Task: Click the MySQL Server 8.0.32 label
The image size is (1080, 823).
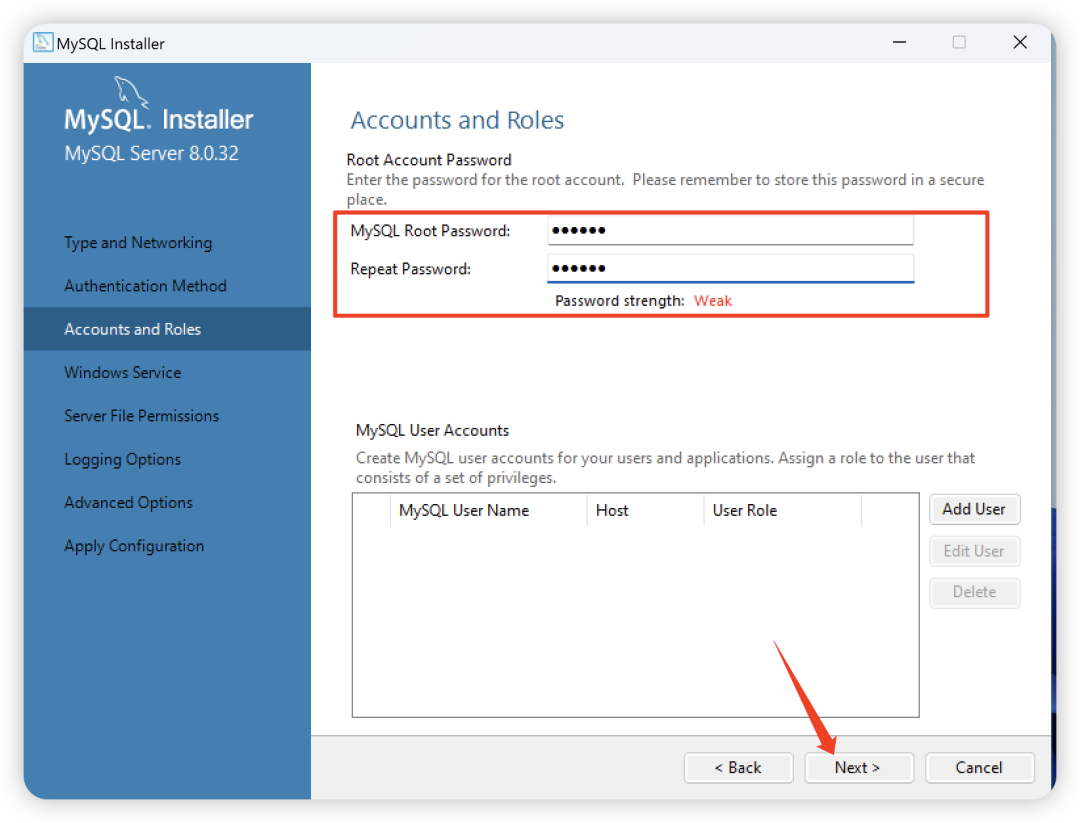Action: [x=152, y=153]
